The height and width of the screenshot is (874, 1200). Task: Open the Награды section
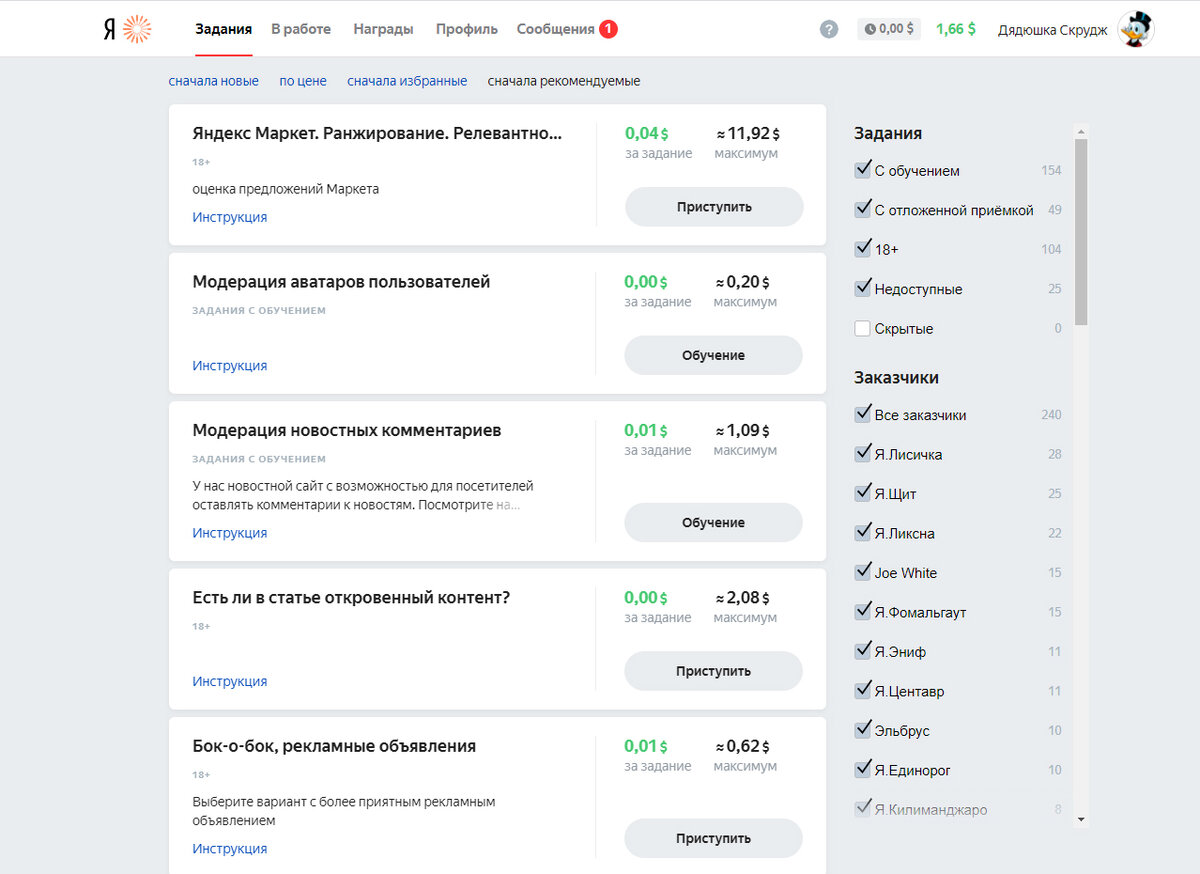[383, 29]
